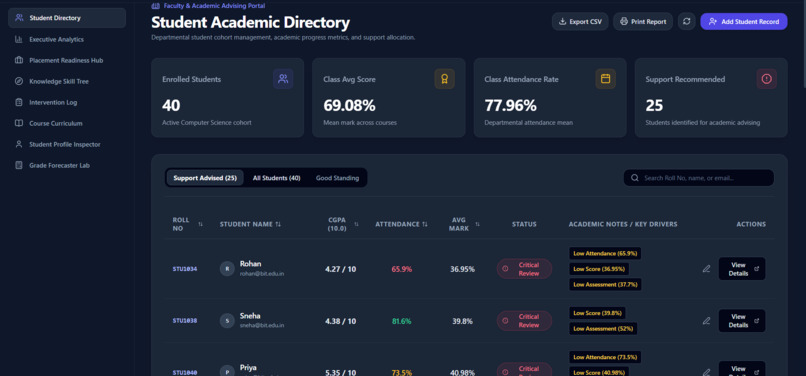Click the refresh icon button
The height and width of the screenshot is (376, 806).
tap(686, 22)
